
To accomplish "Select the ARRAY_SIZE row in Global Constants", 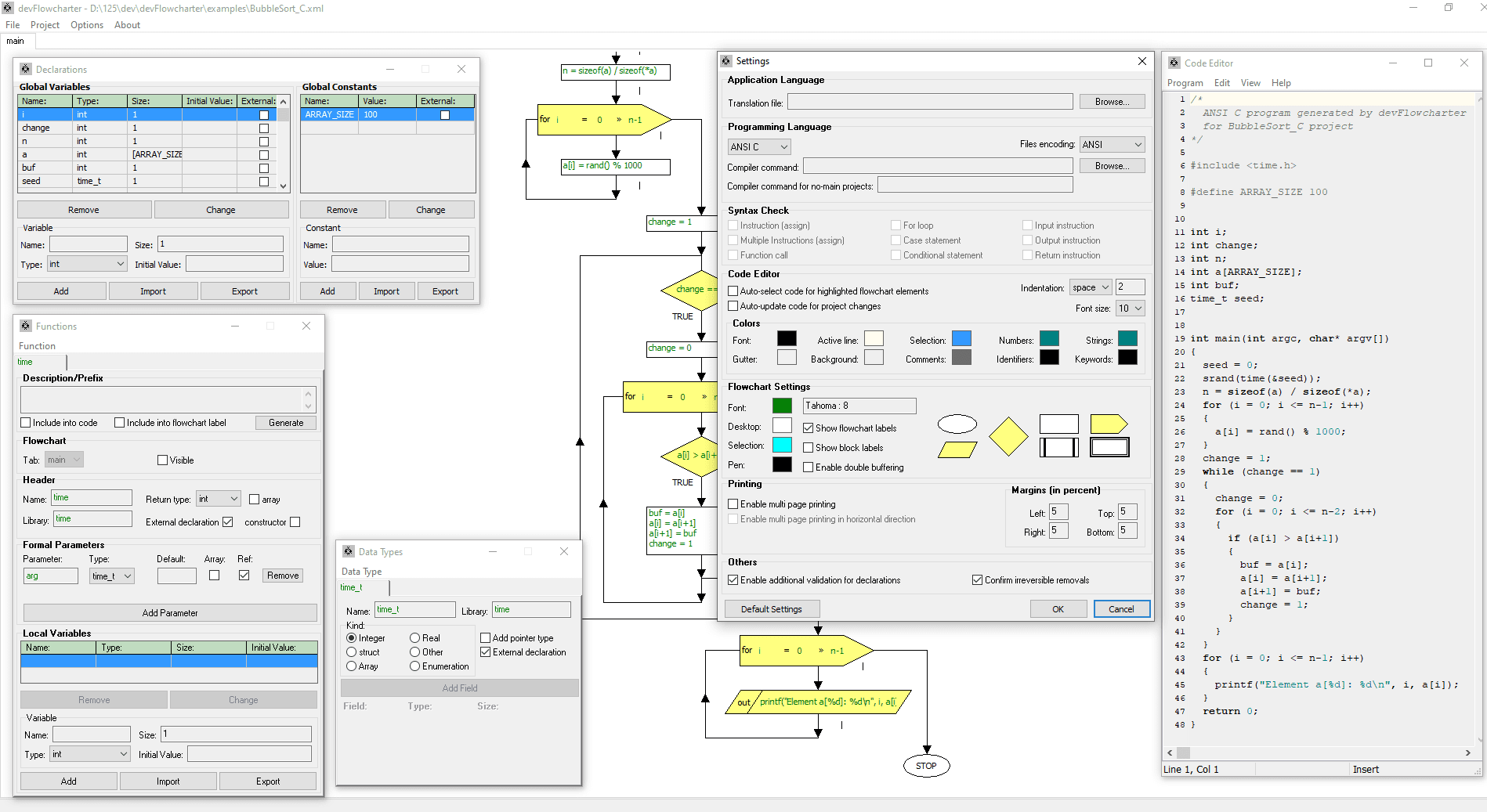I will pyautogui.click(x=387, y=114).
